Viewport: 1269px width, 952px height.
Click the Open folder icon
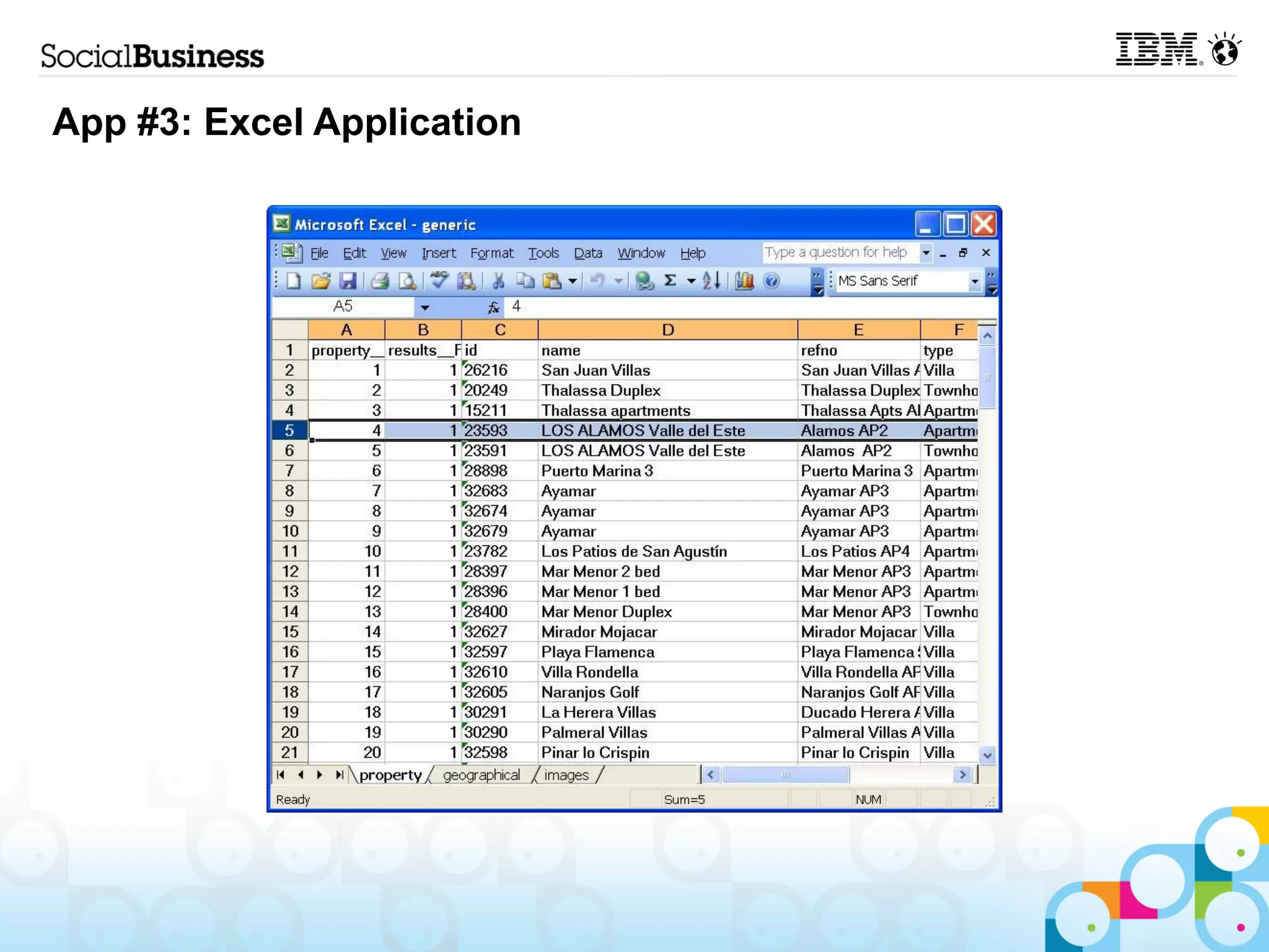321,281
